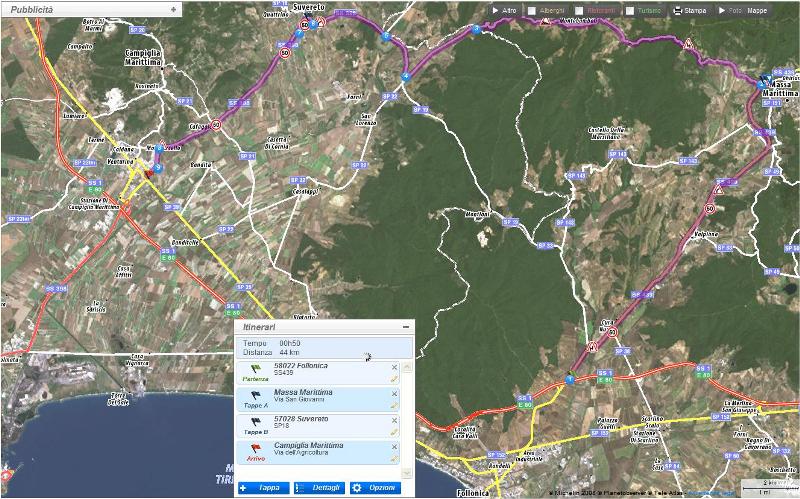
Task: Click the warning triangle above the Valpiana speed sign
Action: click(x=718, y=190)
